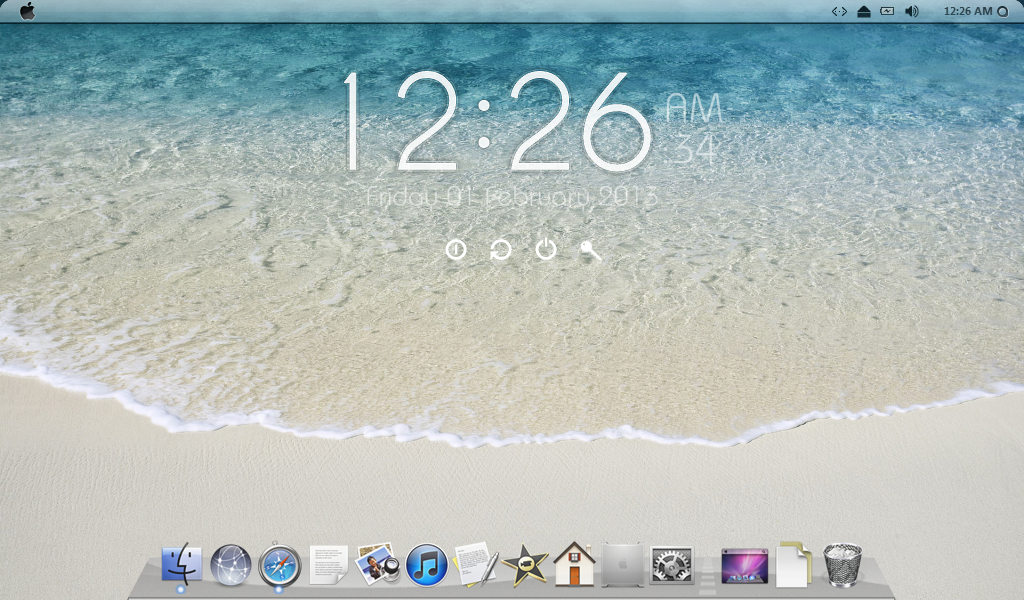Open the Trash bin in dock
The height and width of the screenshot is (600, 1024).
[x=842, y=565]
